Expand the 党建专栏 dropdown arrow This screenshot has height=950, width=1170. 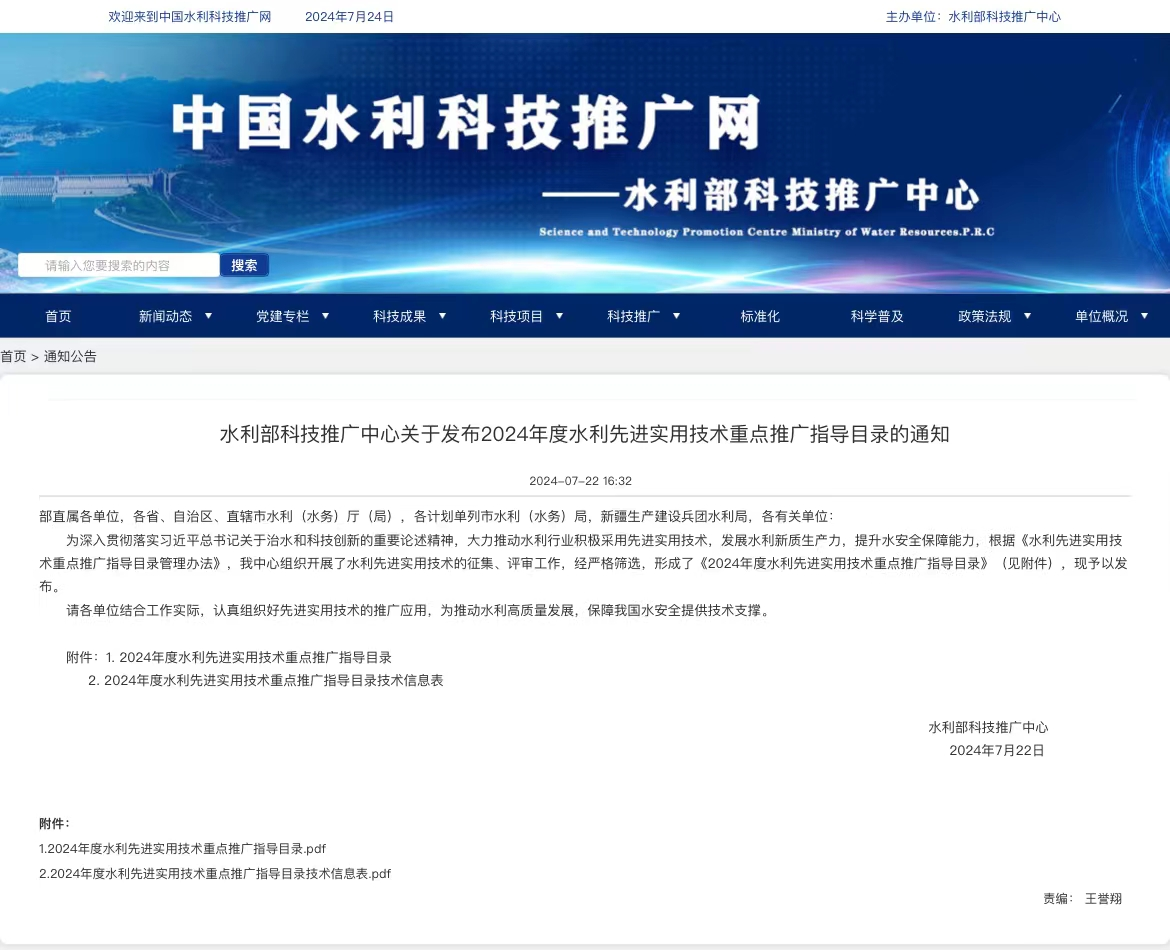325,316
